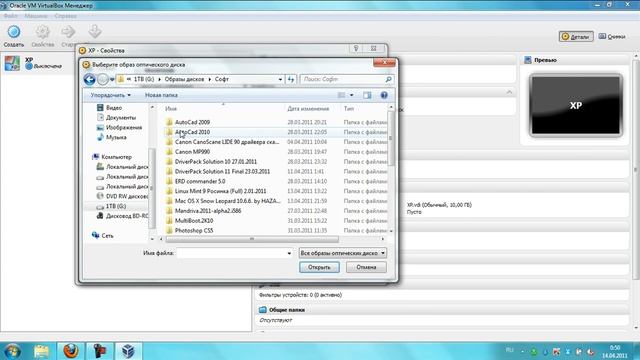This screenshot has height=360, width=640.
Task: Click the XP preview thumbnail in VirtualBox
Action: 576,105
